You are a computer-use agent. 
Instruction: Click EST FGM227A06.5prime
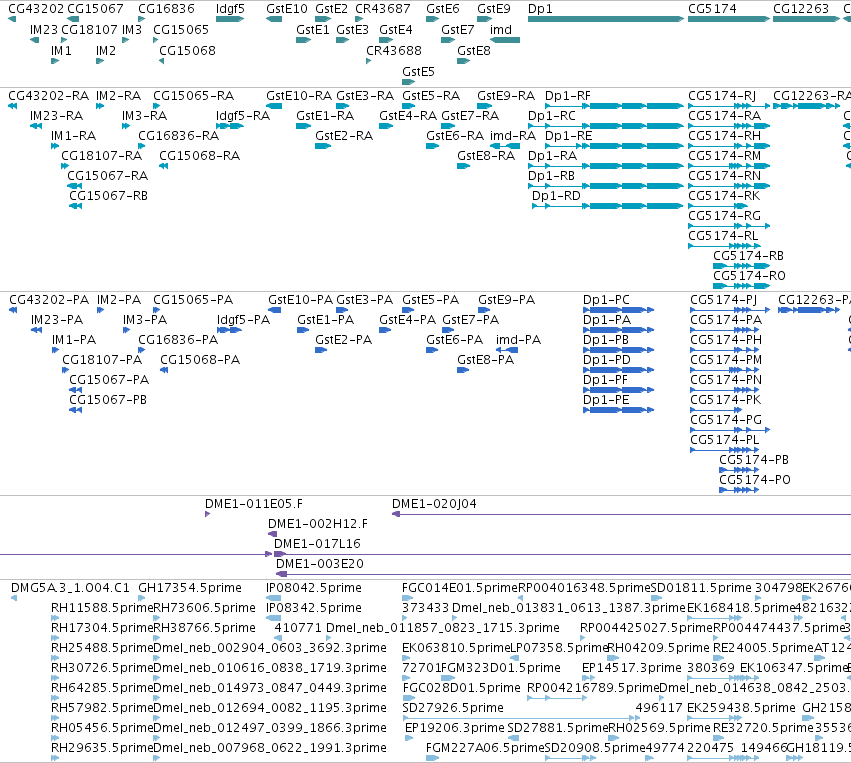(x=432, y=758)
